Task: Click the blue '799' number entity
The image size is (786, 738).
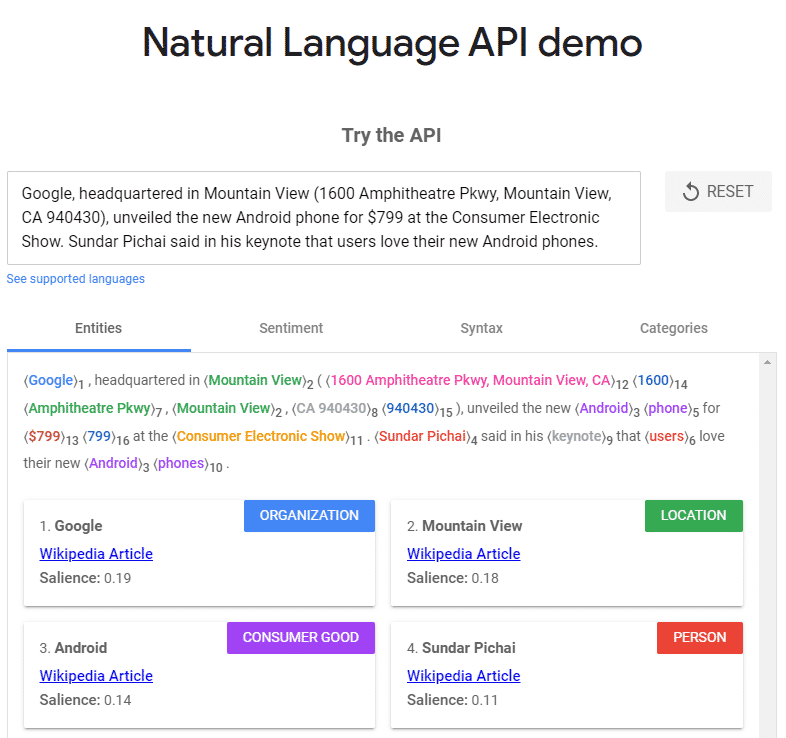Action: (x=99, y=436)
